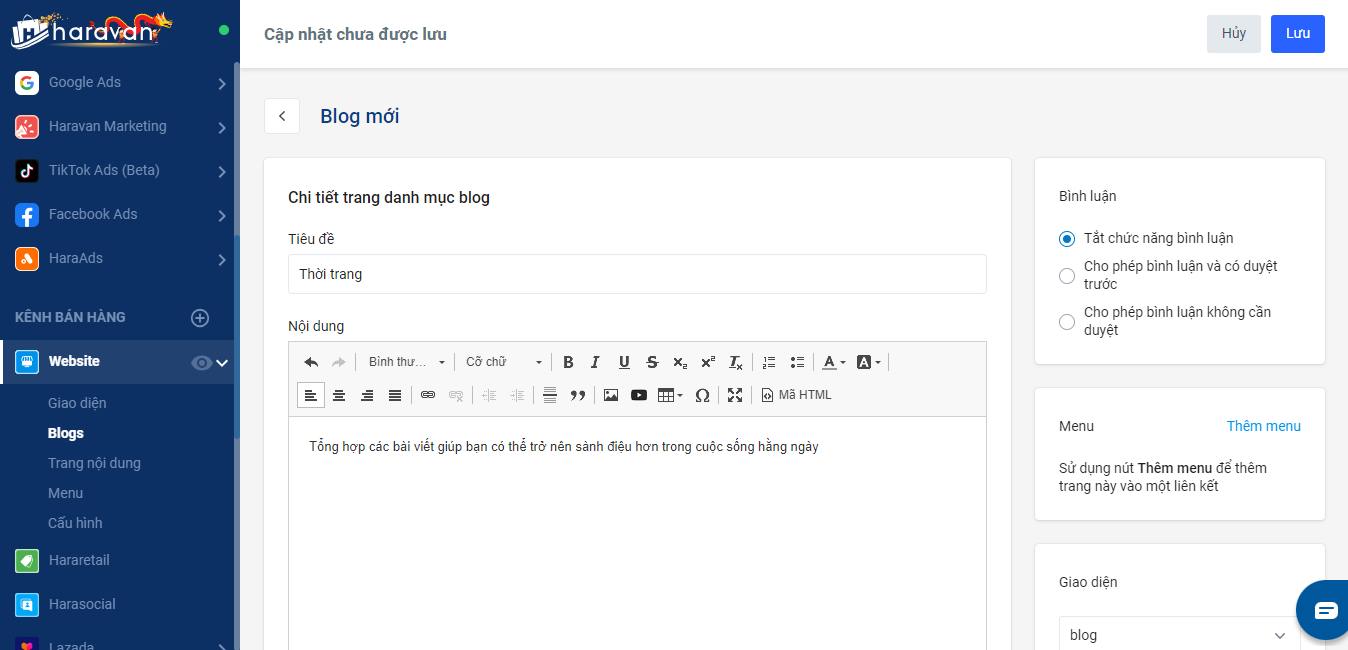Insert a link using the chain icon

click(428, 395)
